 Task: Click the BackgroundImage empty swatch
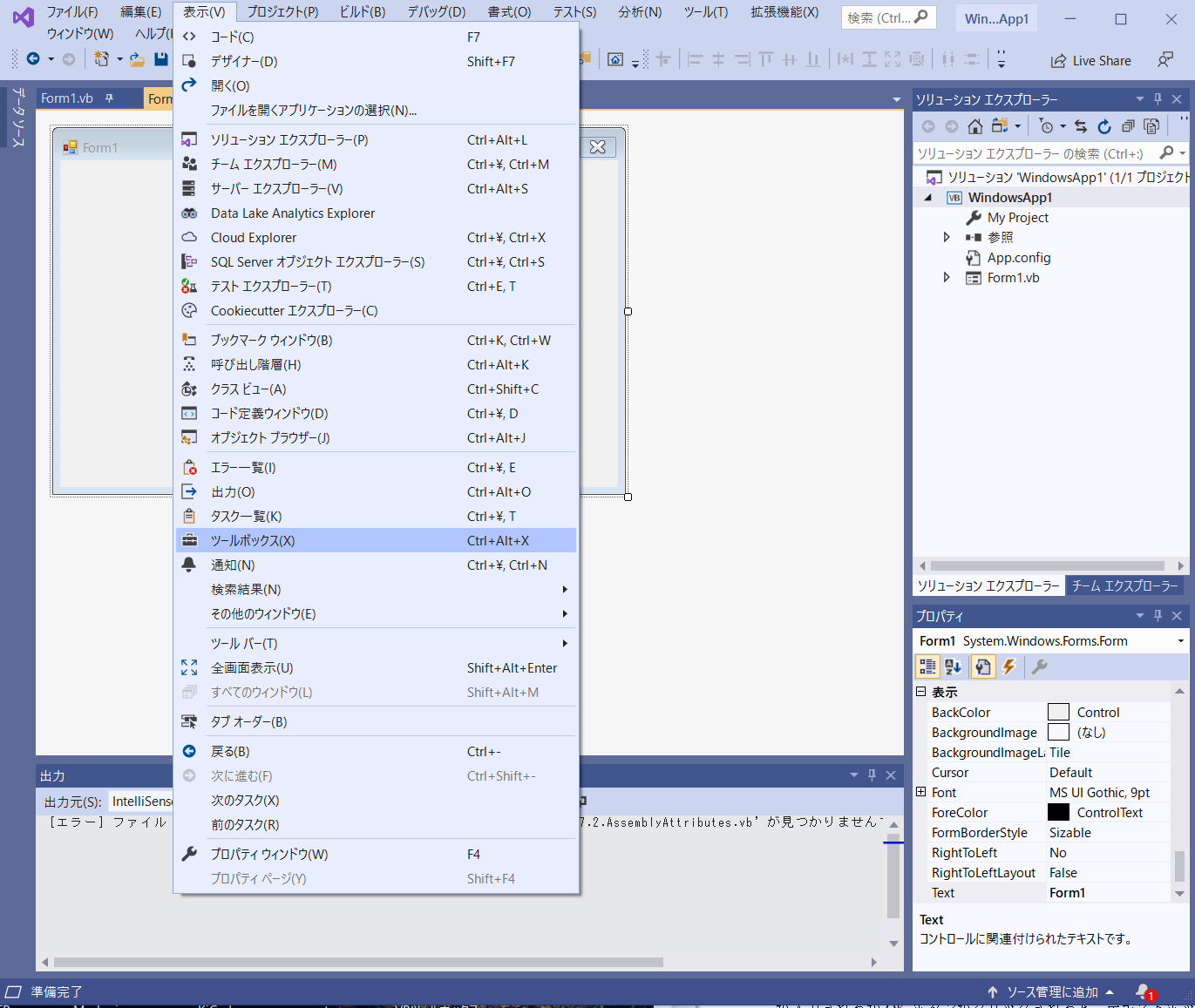pos(1058,732)
